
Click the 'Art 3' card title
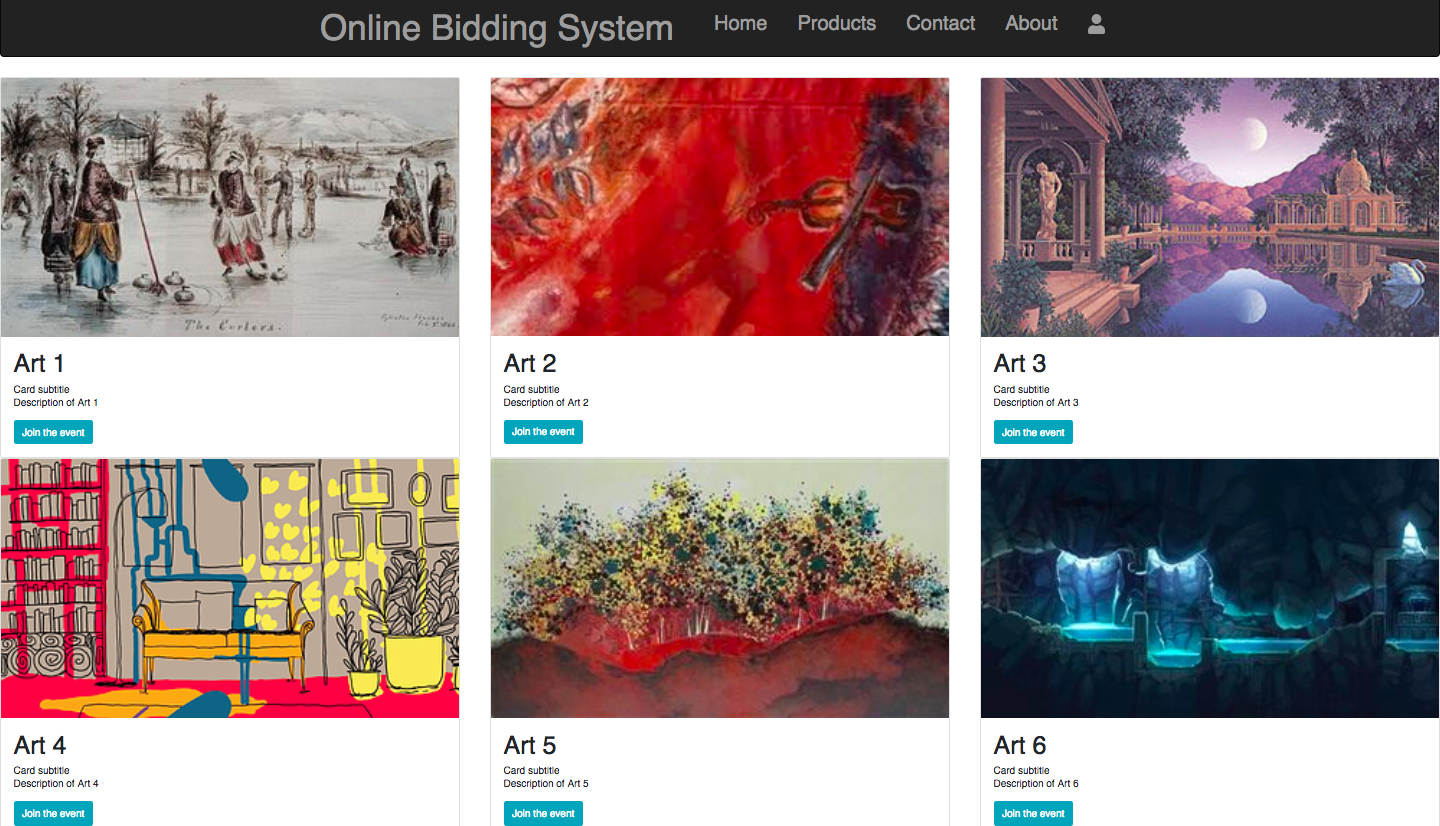tap(1020, 363)
